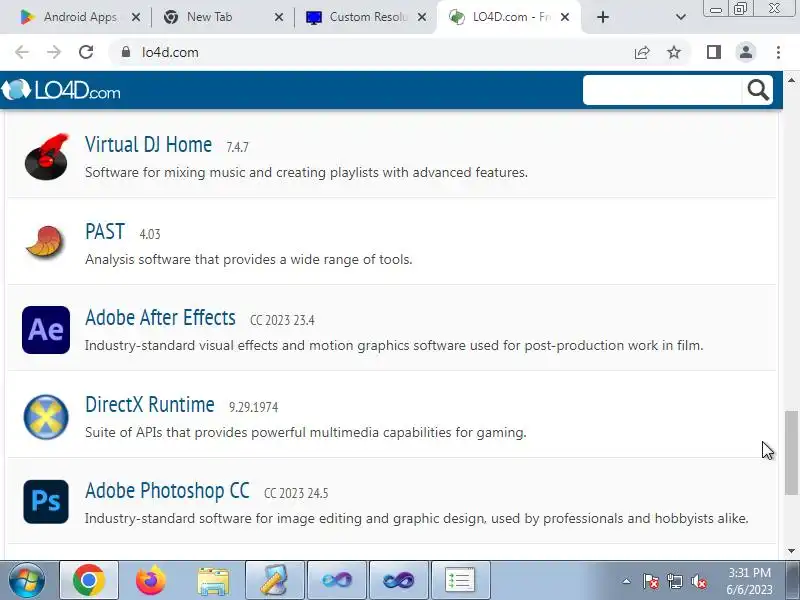This screenshot has height=600, width=800.
Task: Click the site lock icon
Action: coord(126,52)
